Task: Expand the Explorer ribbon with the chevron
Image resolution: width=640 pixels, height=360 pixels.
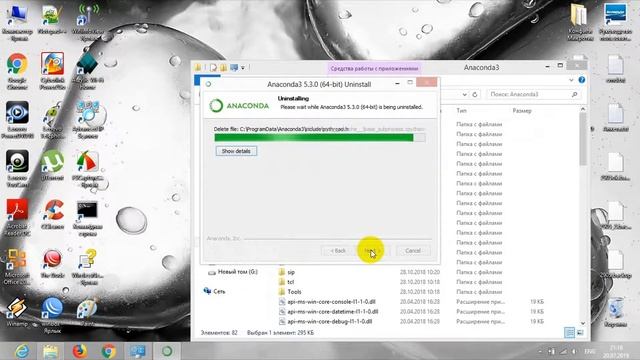Action: [571, 80]
